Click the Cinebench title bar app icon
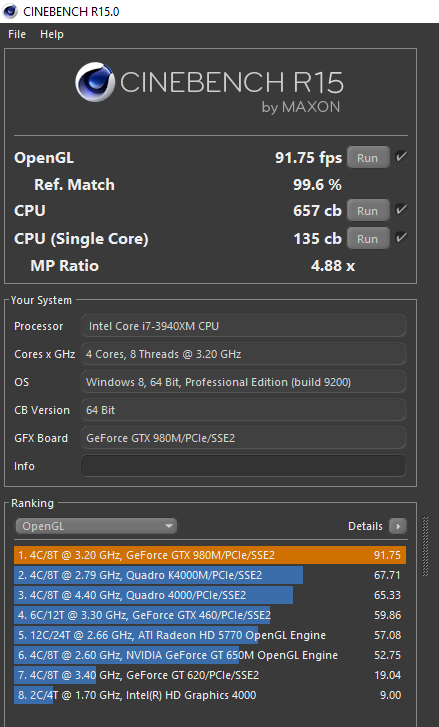This screenshot has height=727, width=439. coord(10,11)
